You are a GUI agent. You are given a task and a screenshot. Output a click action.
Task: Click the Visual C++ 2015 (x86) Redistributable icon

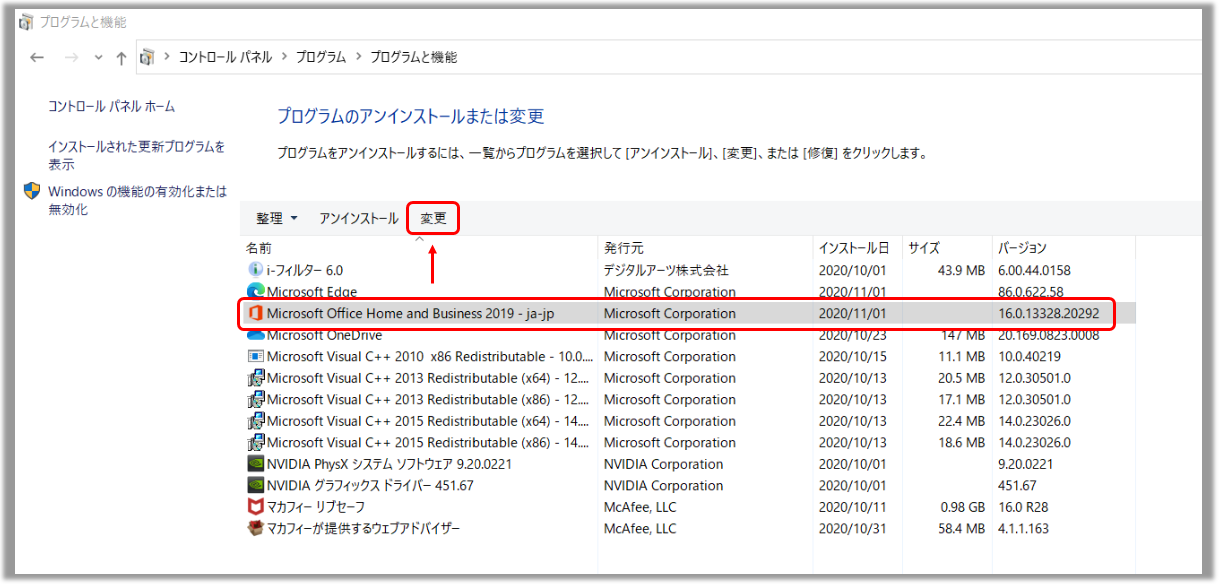tap(255, 443)
